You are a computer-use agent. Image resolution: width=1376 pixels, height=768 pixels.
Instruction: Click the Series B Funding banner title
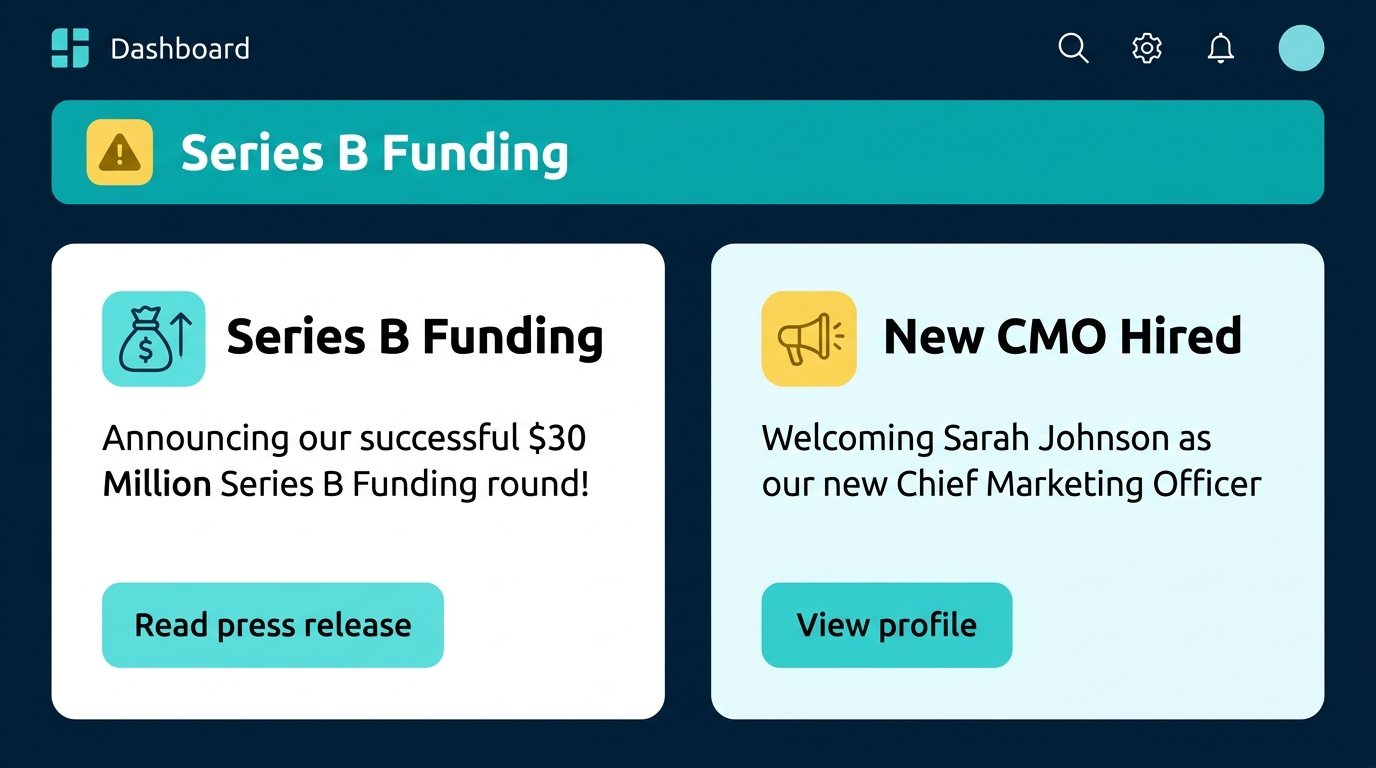374,153
